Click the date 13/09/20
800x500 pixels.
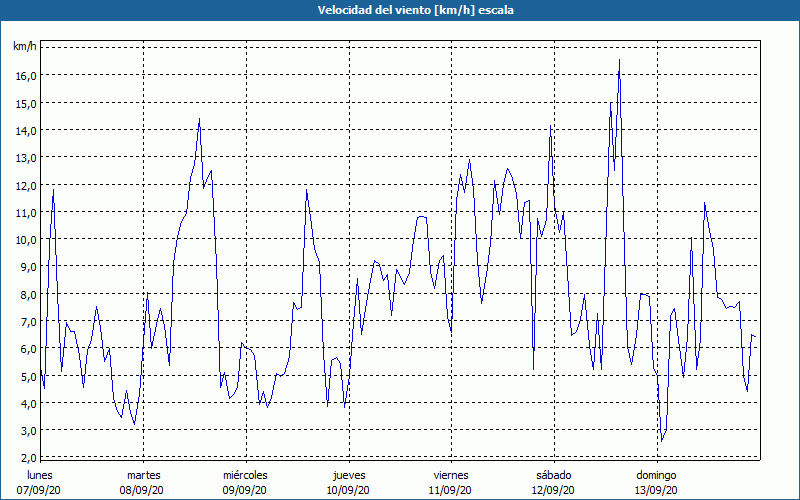pyautogui.click(x=656, y=490)
